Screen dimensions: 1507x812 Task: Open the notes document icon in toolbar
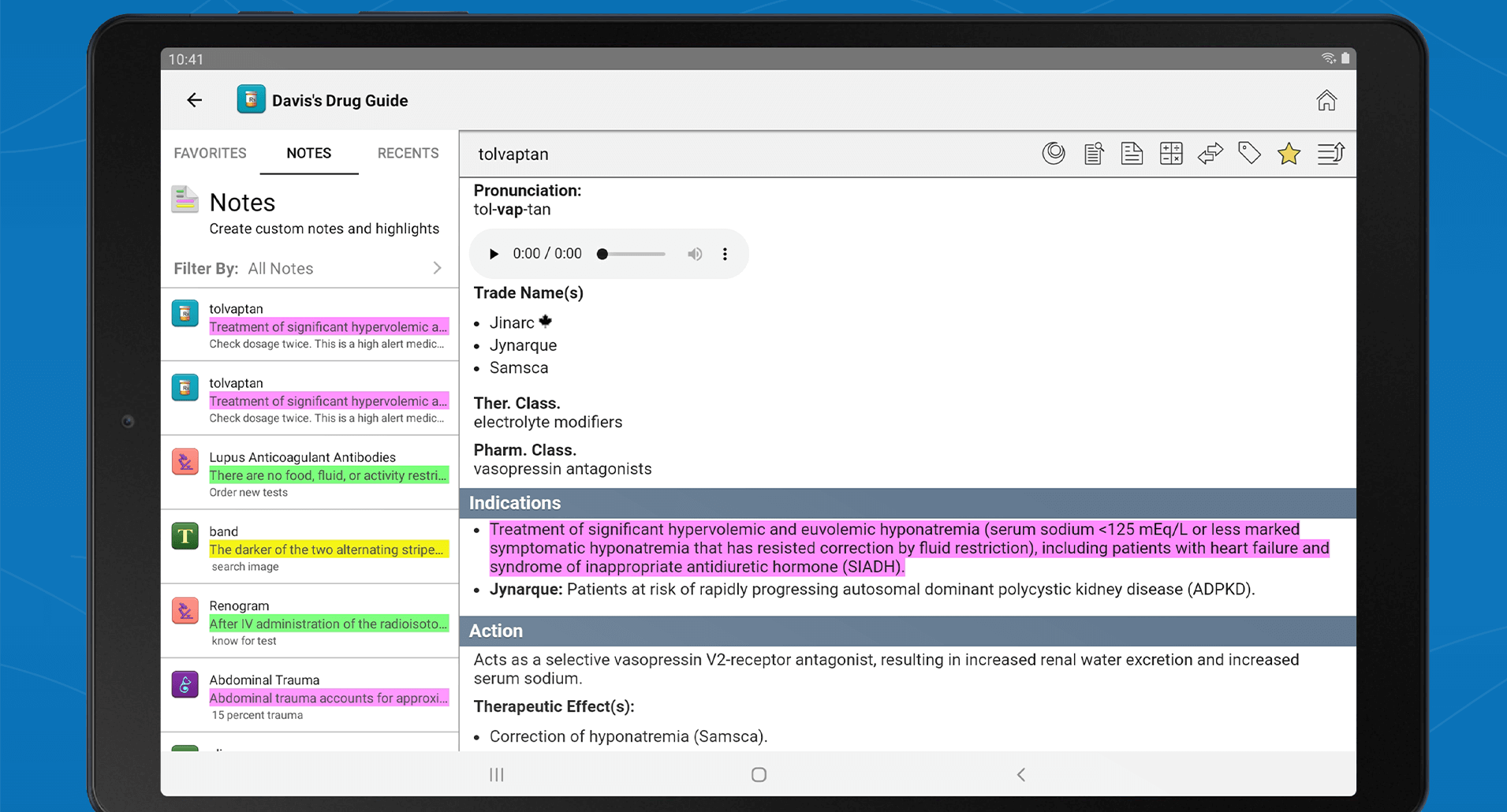tap(1132, 154)
